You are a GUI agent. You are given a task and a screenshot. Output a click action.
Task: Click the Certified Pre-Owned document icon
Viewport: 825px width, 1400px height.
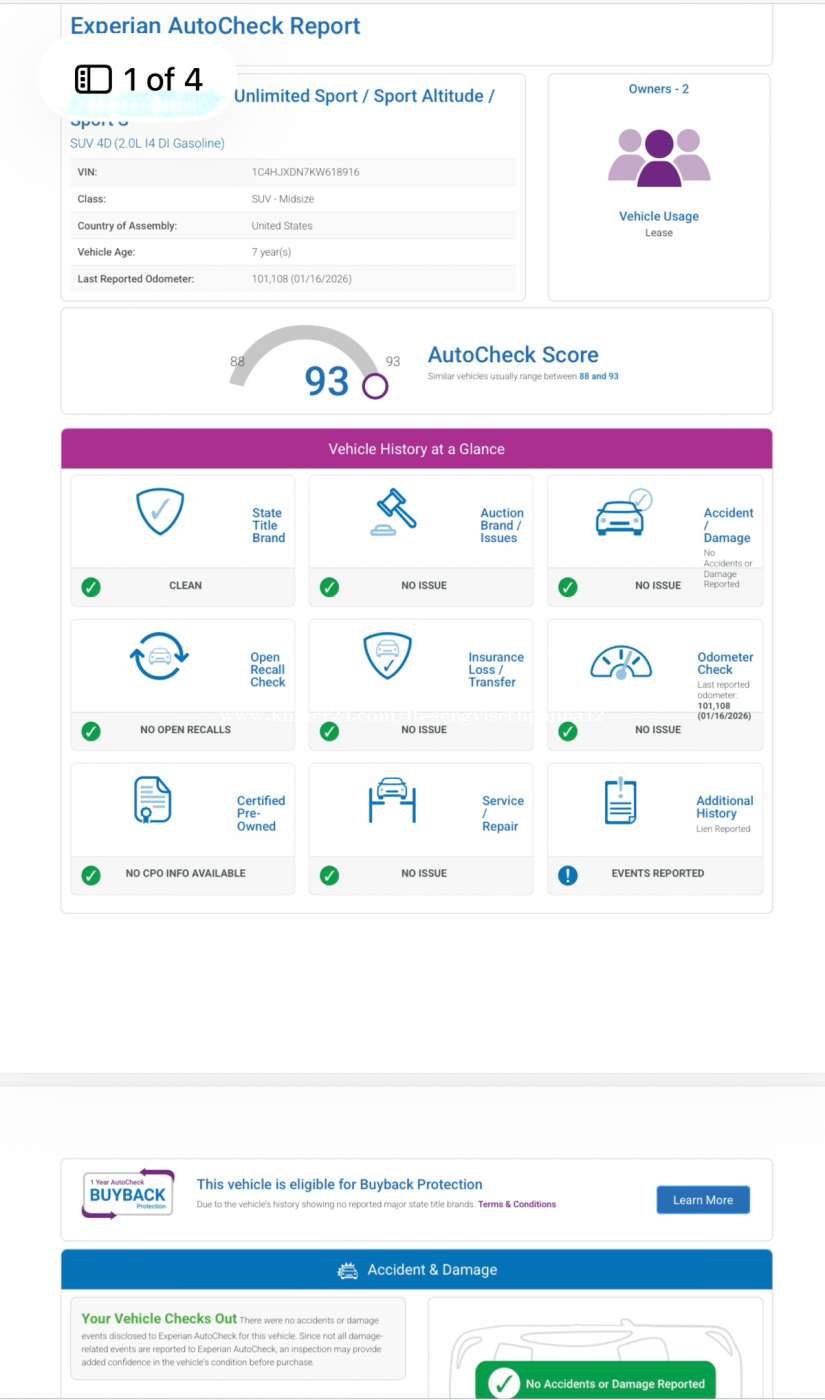153,800
